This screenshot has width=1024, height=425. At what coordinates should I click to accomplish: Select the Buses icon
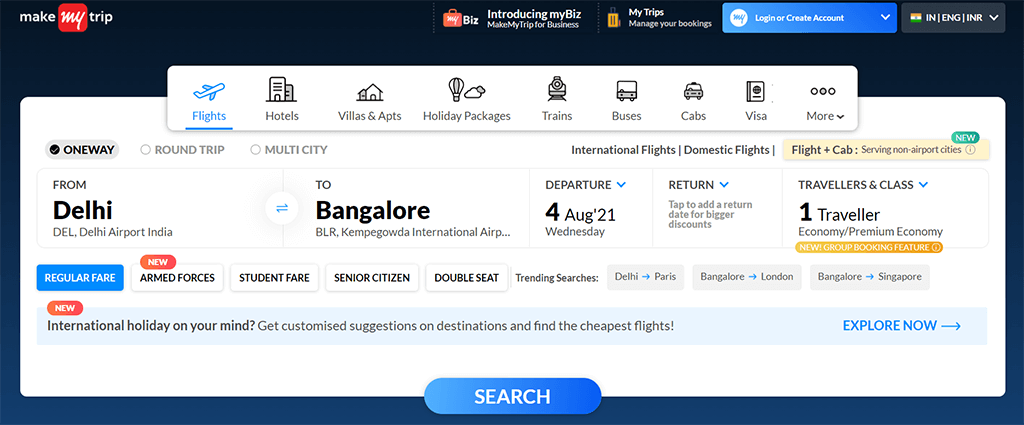click(626, 91)
